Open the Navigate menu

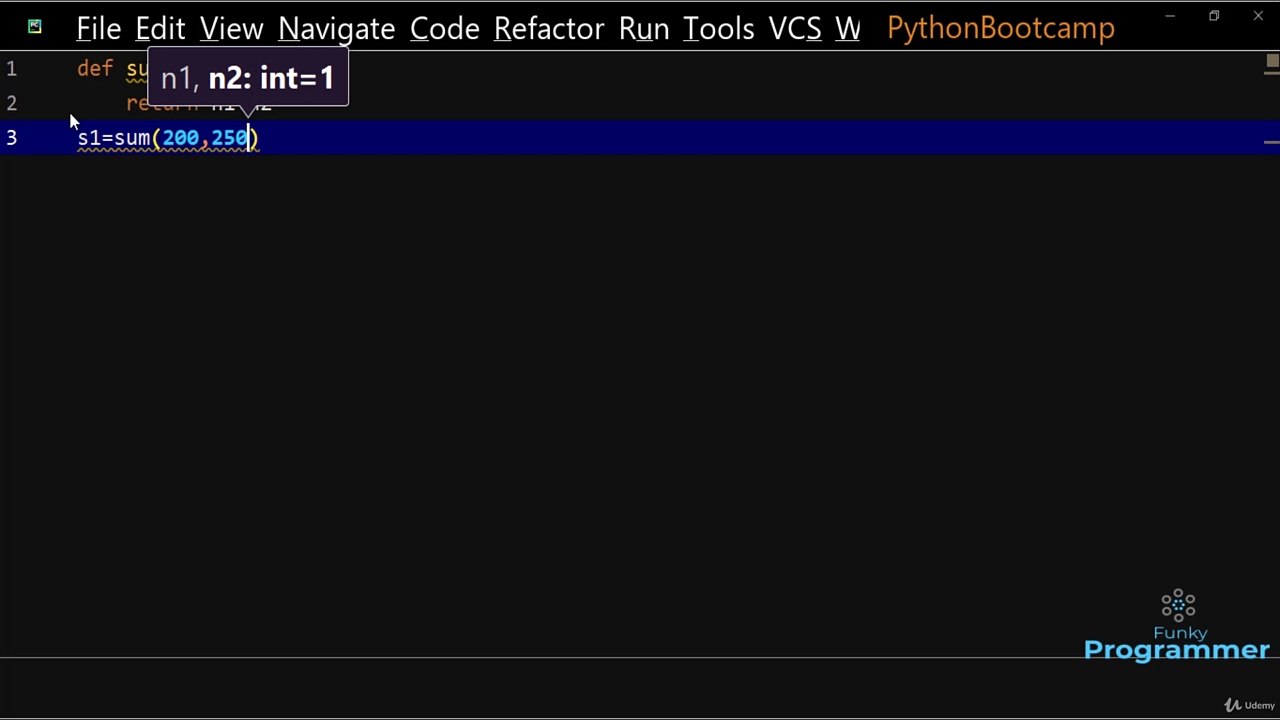(x=336, y=29)
